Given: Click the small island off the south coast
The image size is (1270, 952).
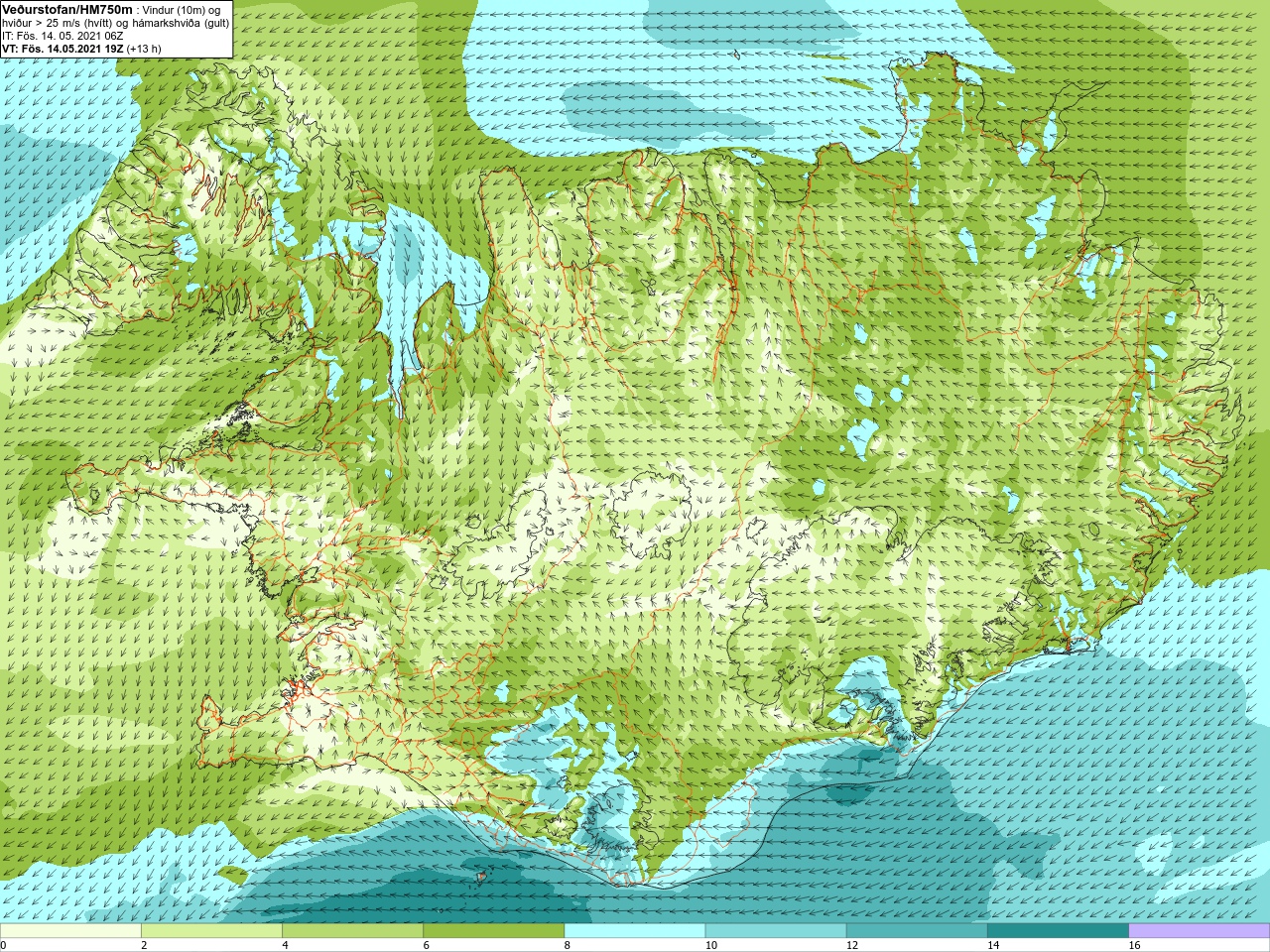Looking at the screenshot, I should pyautogui.click(x=483, y=876).
